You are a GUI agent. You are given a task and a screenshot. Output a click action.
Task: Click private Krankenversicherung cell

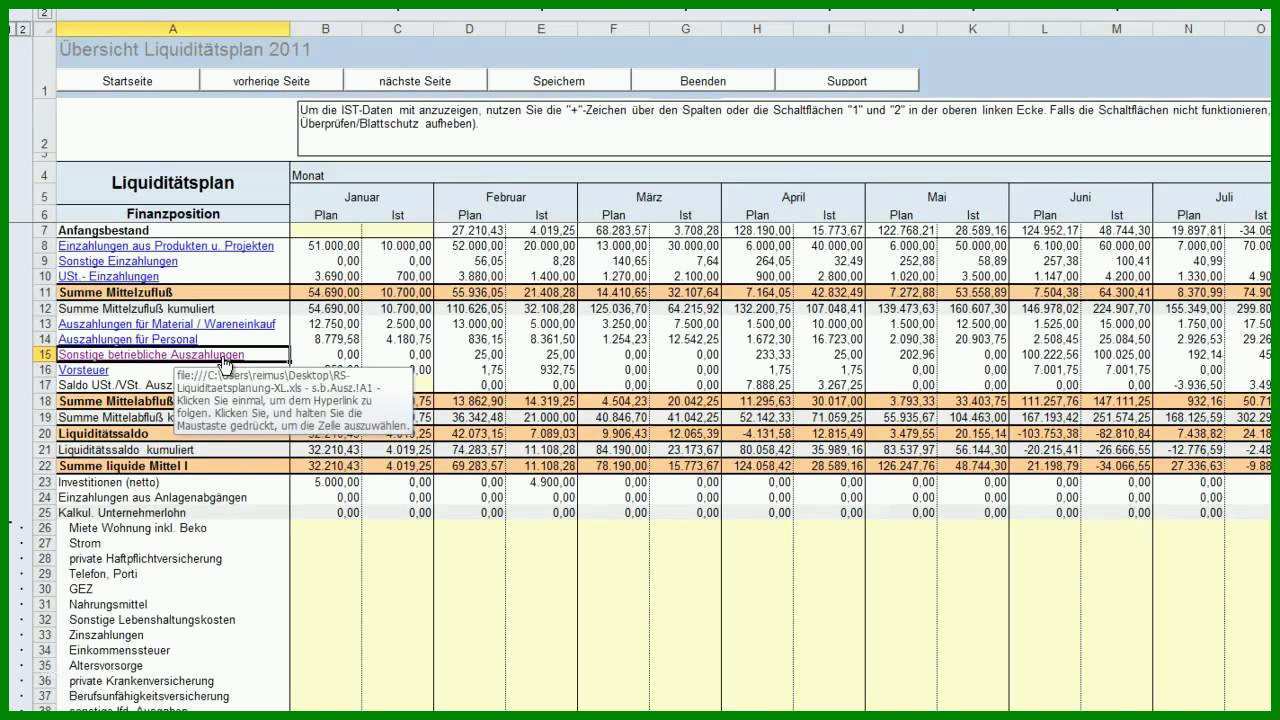(173, 681)
